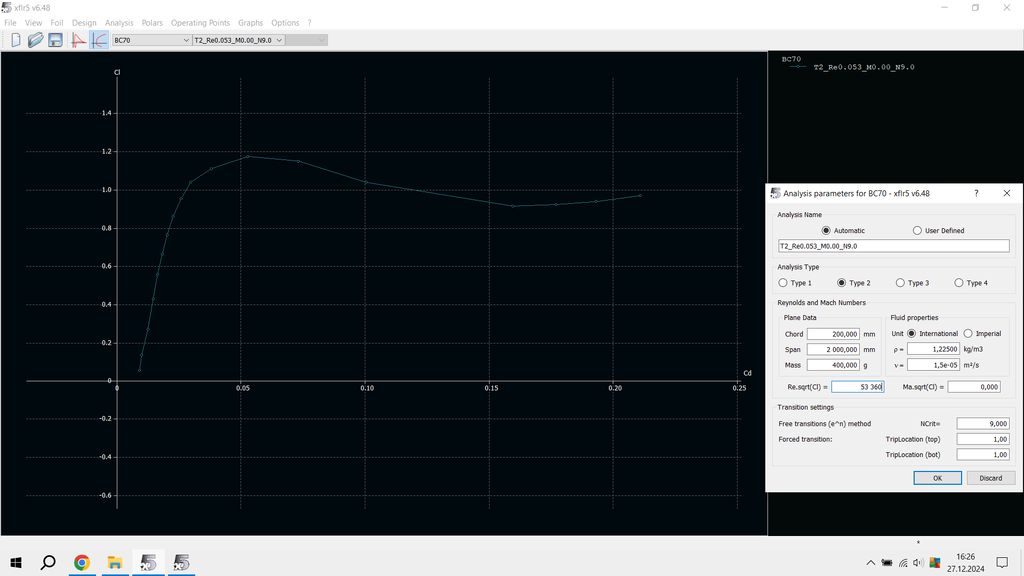1024x576 pixels.
Task: Open the Polars menu
Action: 152,22
